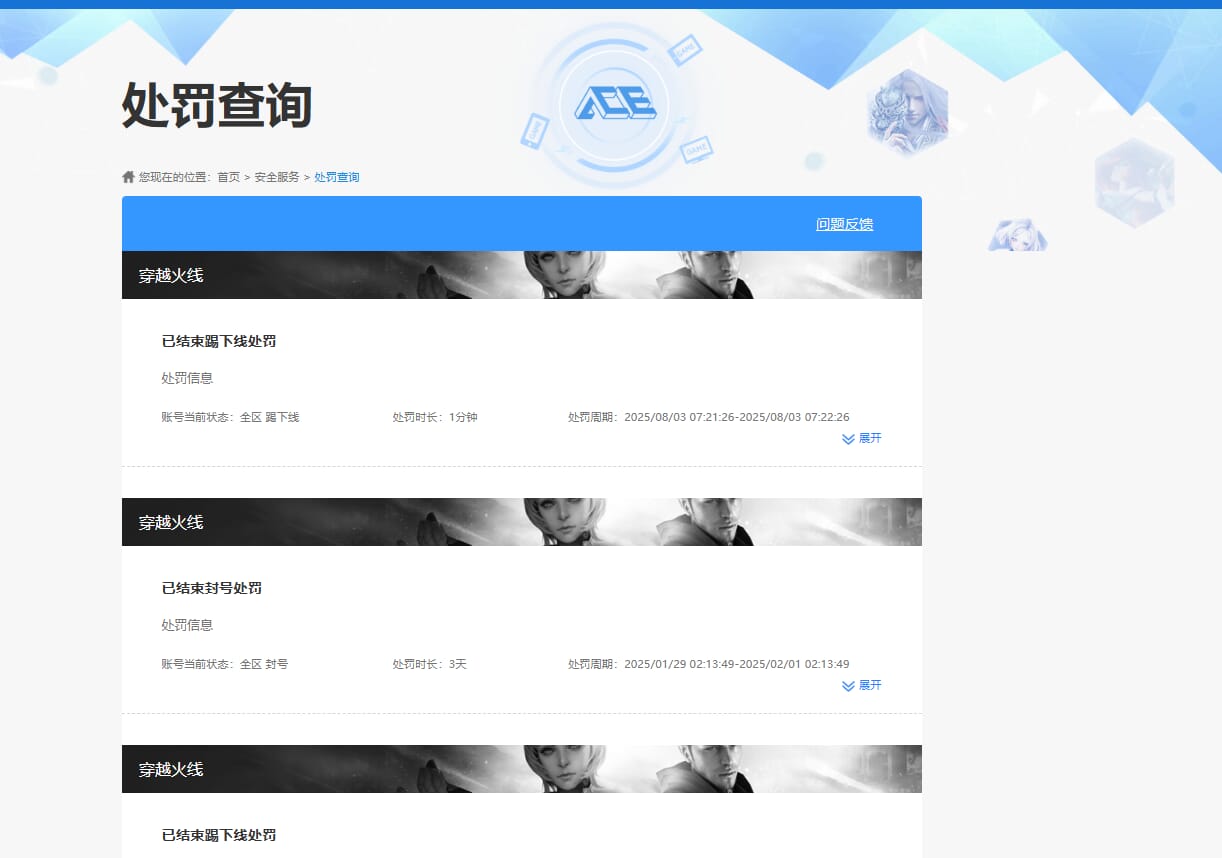The image size is (1222, 858).
Task: Select the 2025/08/03 punishment period text
Action: (x=709, y=417)
